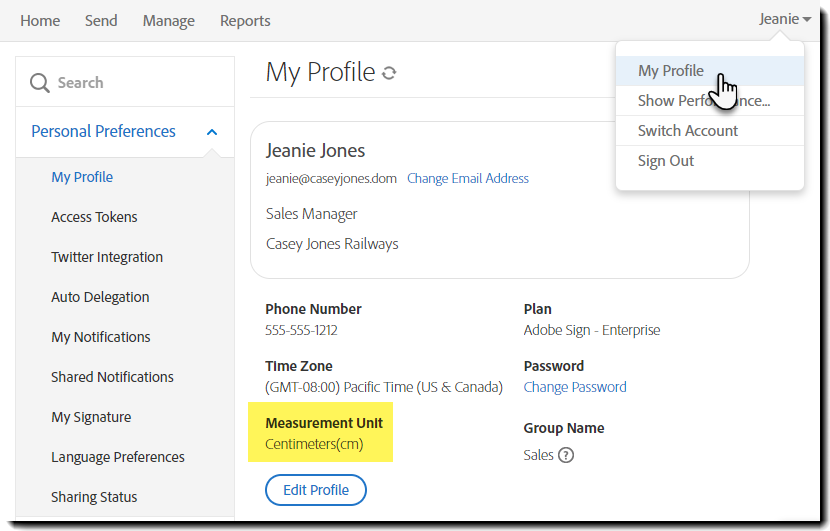Open the Jeanie user dropdown
830x531 pixels.
(784, 19)
